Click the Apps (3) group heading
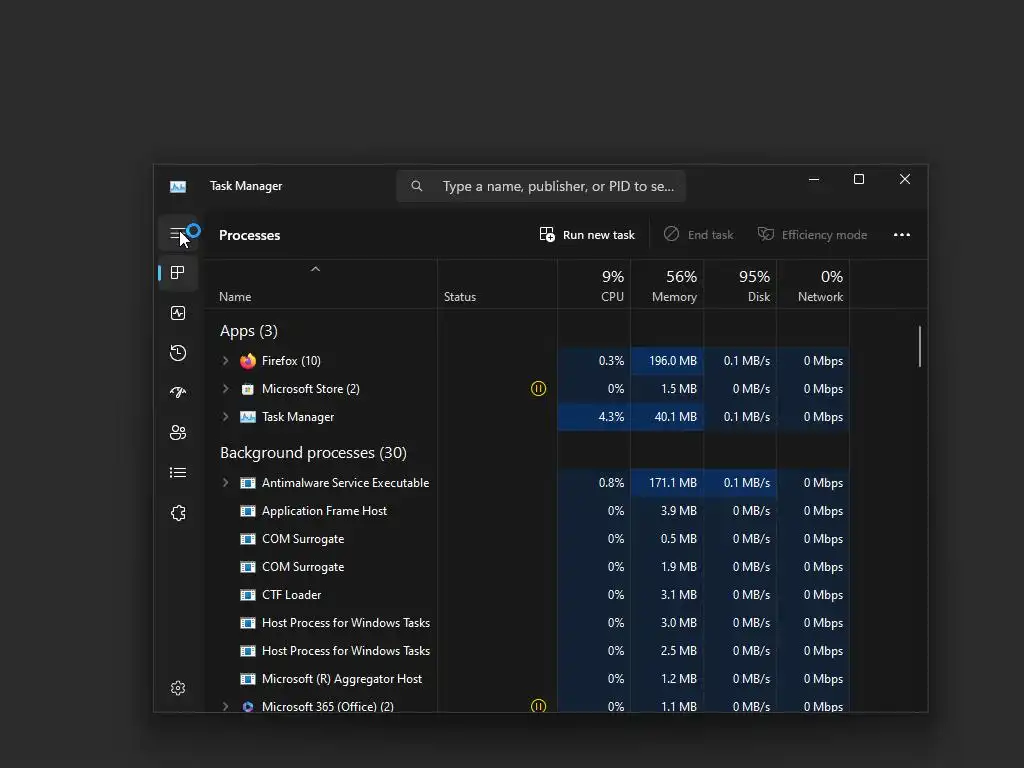 pyautogui.click(x=249, y=331)
